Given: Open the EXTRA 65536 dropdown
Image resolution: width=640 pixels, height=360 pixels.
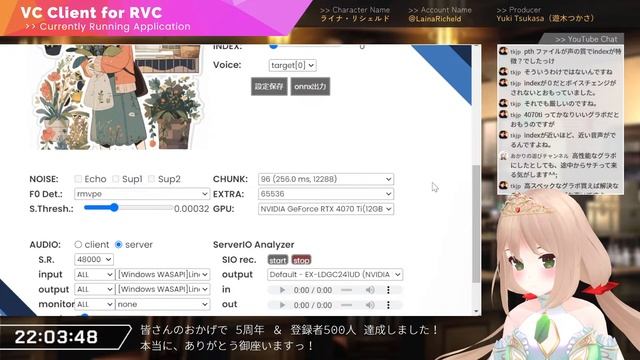Looking at the screenshot, I should tap(326, 194).
